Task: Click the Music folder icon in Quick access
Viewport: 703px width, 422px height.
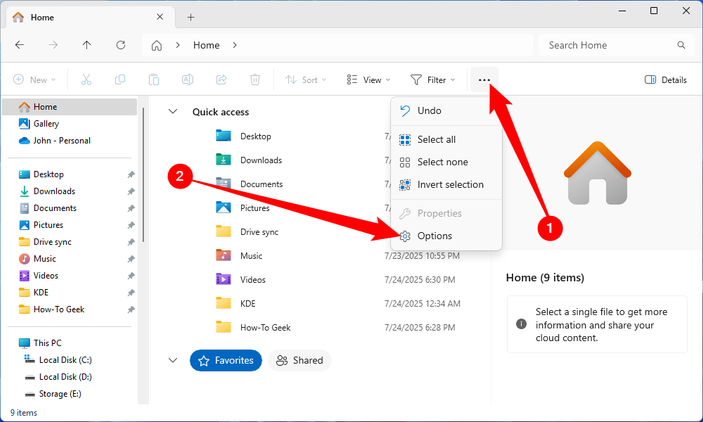Action: (223, 255)
